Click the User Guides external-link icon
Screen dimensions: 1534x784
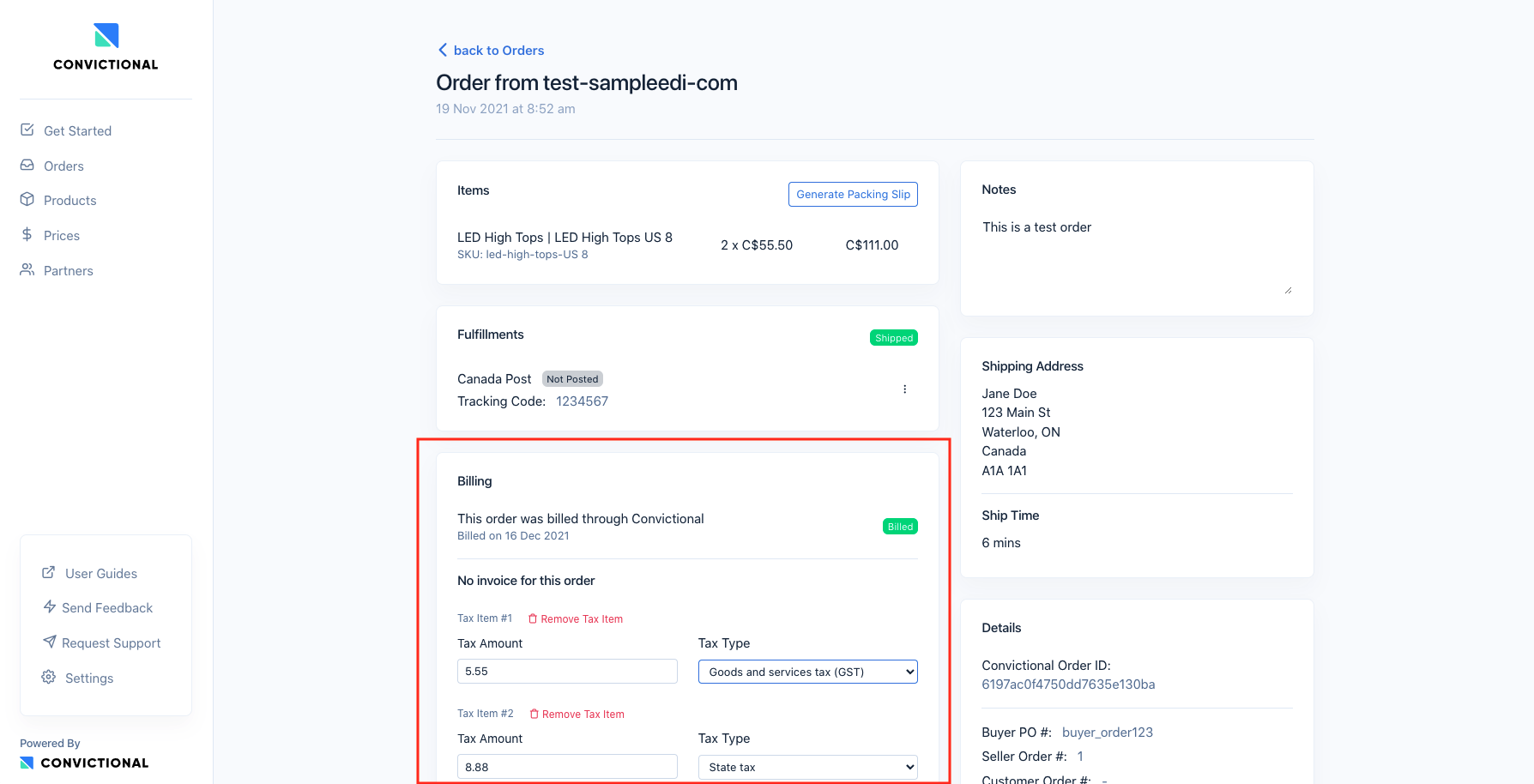pyautogui.click(x=49, y=572)
